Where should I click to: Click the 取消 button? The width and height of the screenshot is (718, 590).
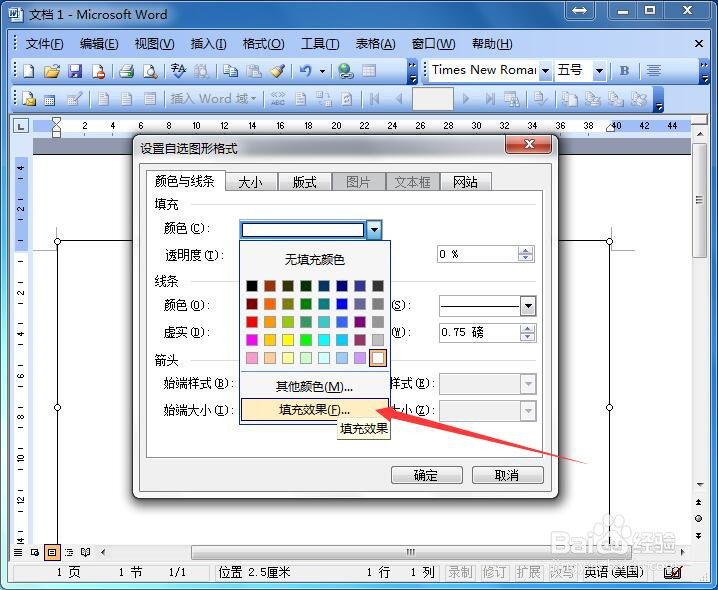coord(507,475)
